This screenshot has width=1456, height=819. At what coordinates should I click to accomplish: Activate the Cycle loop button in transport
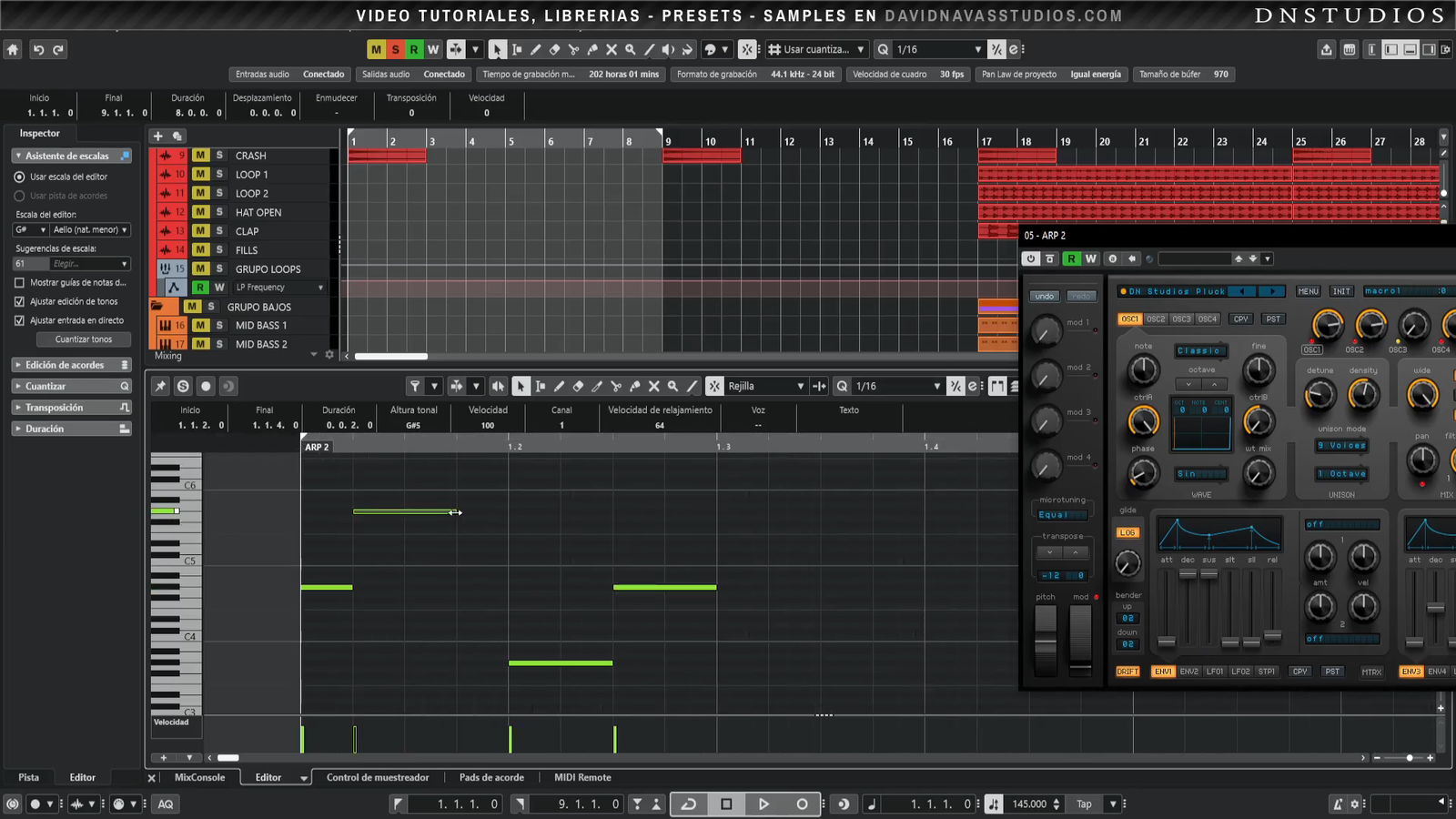coord(689,804)
